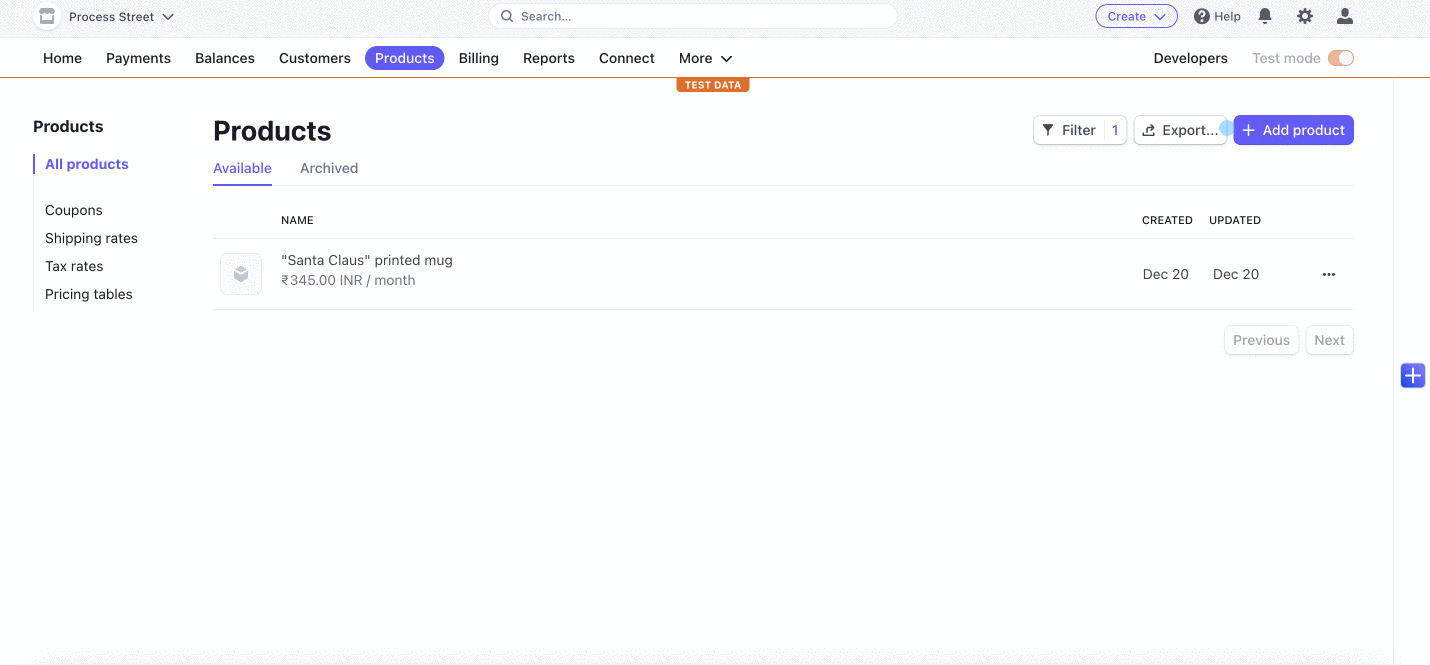Open the row actions ellipsis menu
1430x665 pixels.
pos(1328,274)
